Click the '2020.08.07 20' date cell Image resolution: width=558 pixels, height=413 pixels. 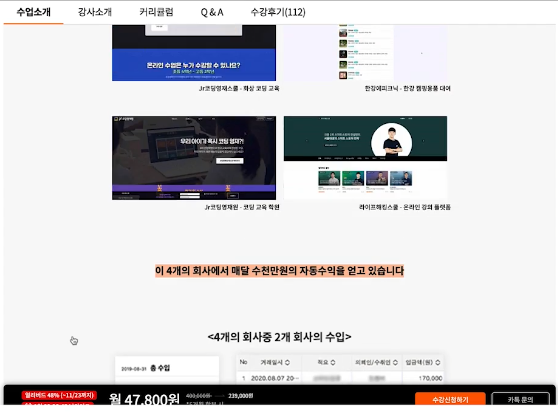[x=274, y=378]
